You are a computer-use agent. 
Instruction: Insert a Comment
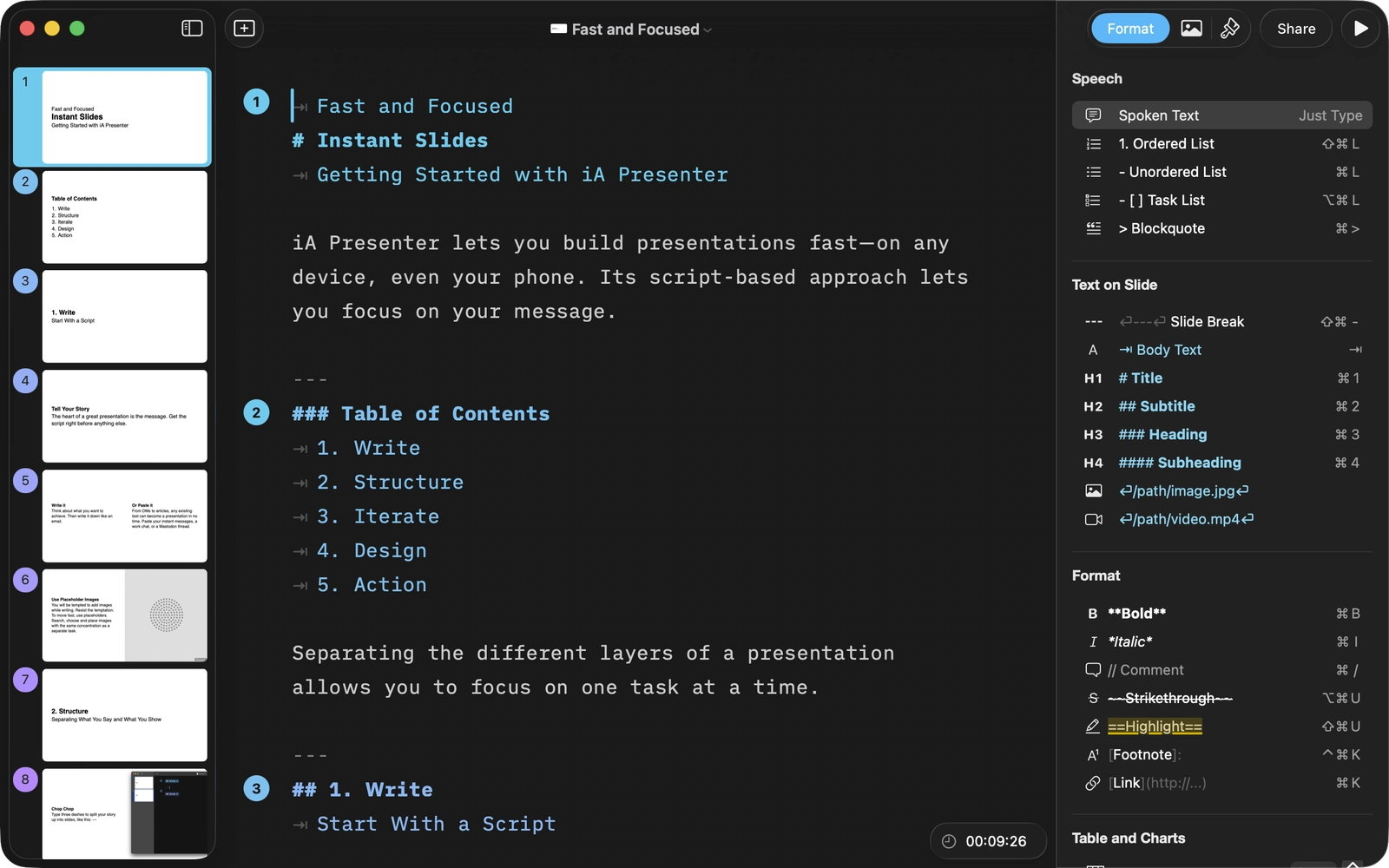[x=1222, y=670]
